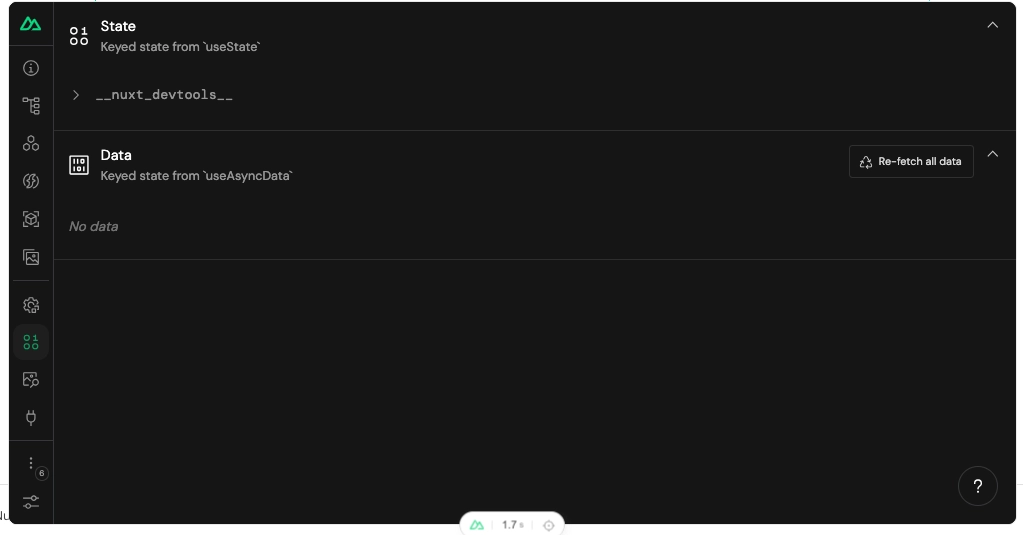Show more tabs via the three-dot menu
This screenshot has height=535, width=1023.
click(x=31, y=463)
